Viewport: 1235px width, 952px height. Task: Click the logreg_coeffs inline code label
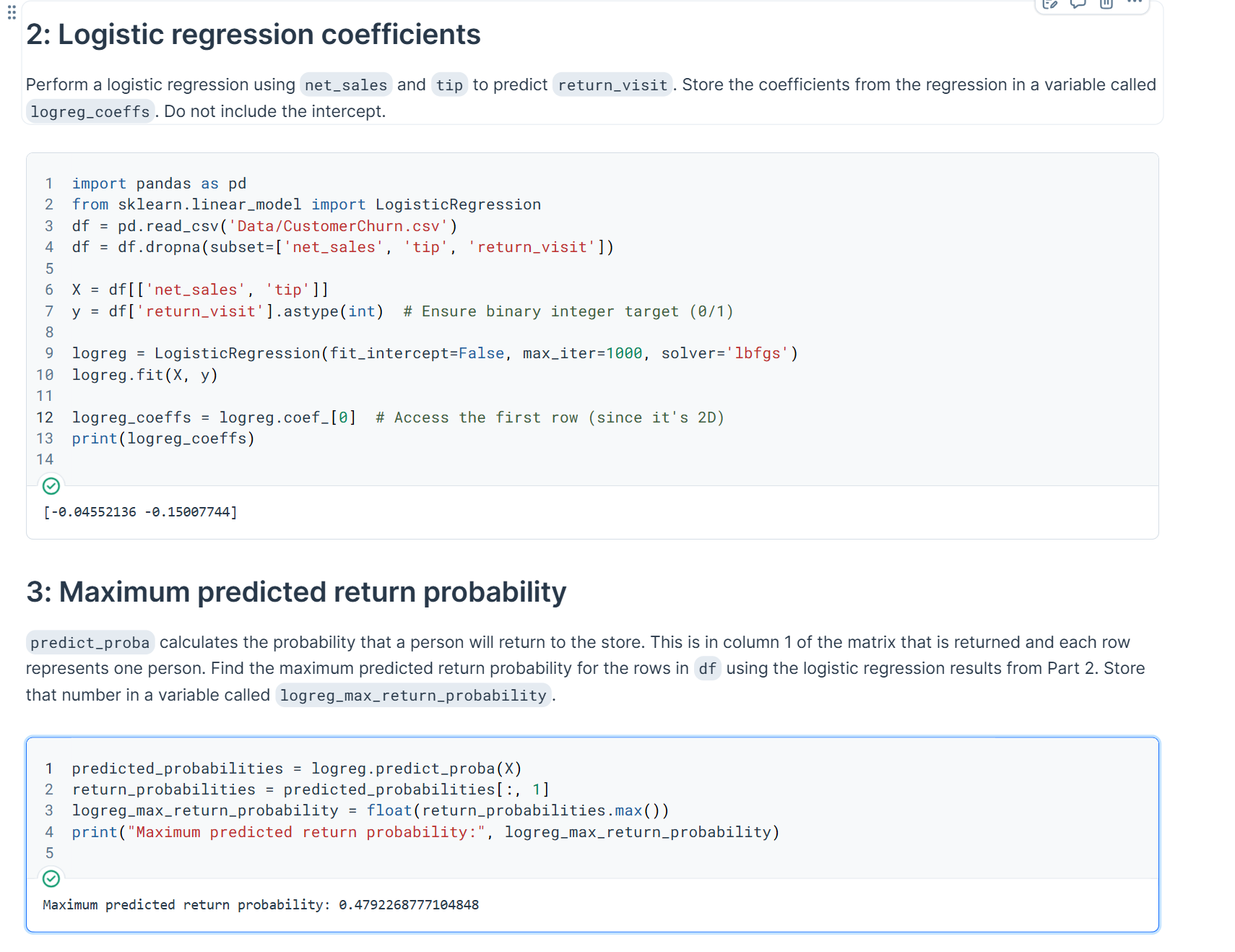point(90,111)
